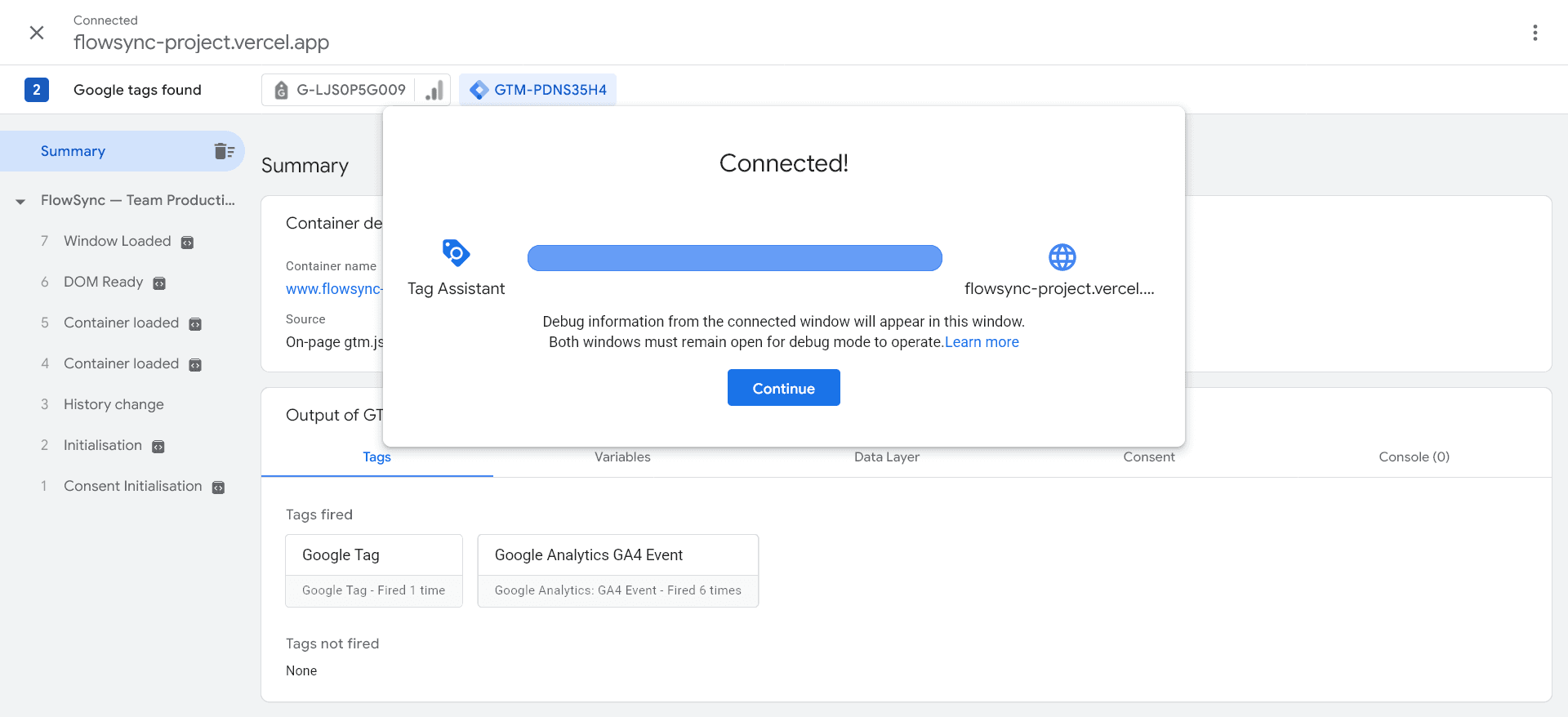Open event 1 Consent Initialisation
The width and height of the screenshot is (1568, 717).
point(132,486)
